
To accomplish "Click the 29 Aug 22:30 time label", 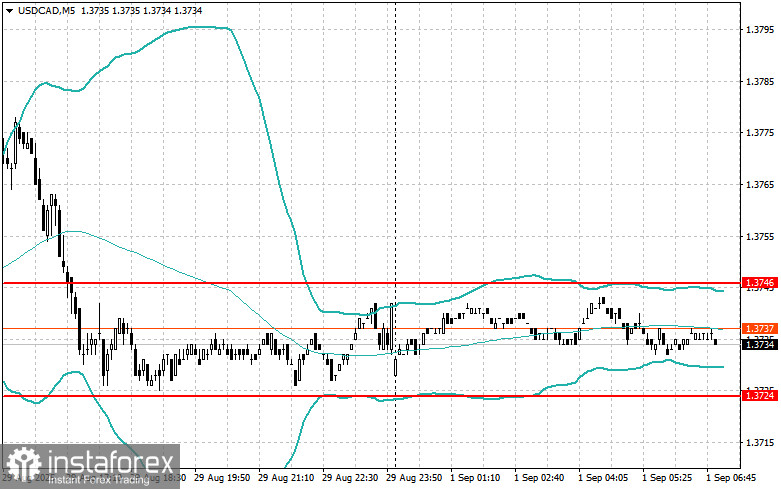I will (x=350, y=478).
